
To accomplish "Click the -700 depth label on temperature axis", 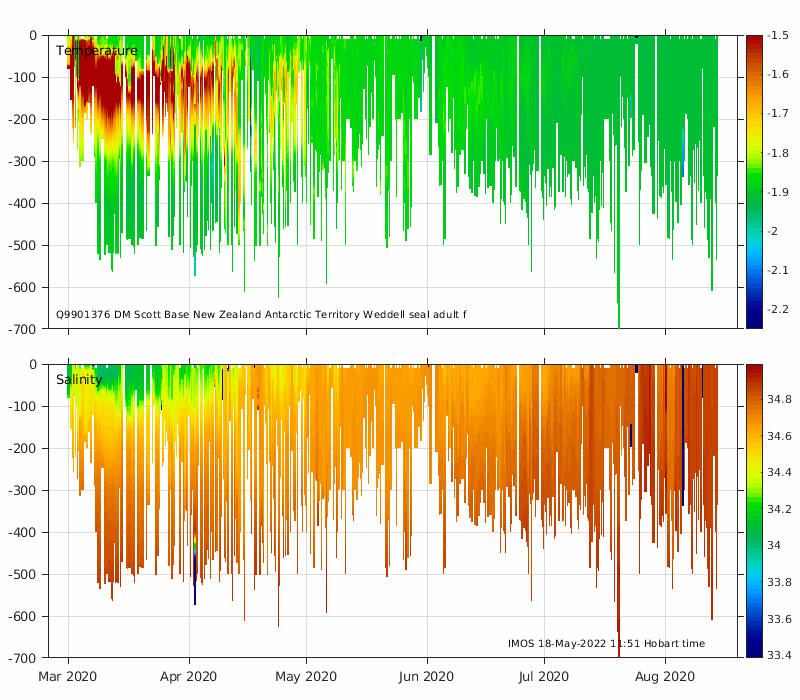I will tap(22, 330).
